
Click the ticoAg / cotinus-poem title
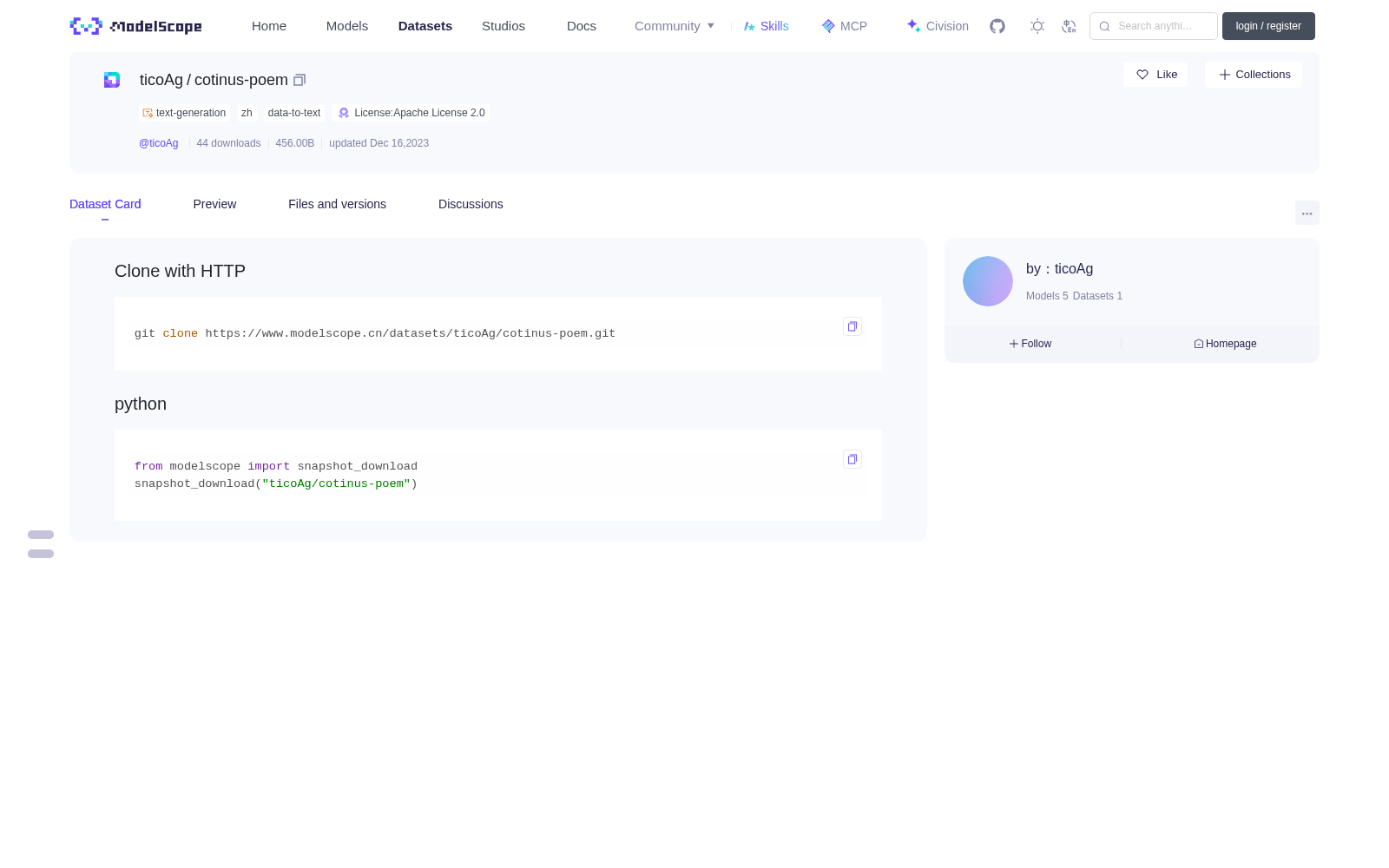coord(214,80)
